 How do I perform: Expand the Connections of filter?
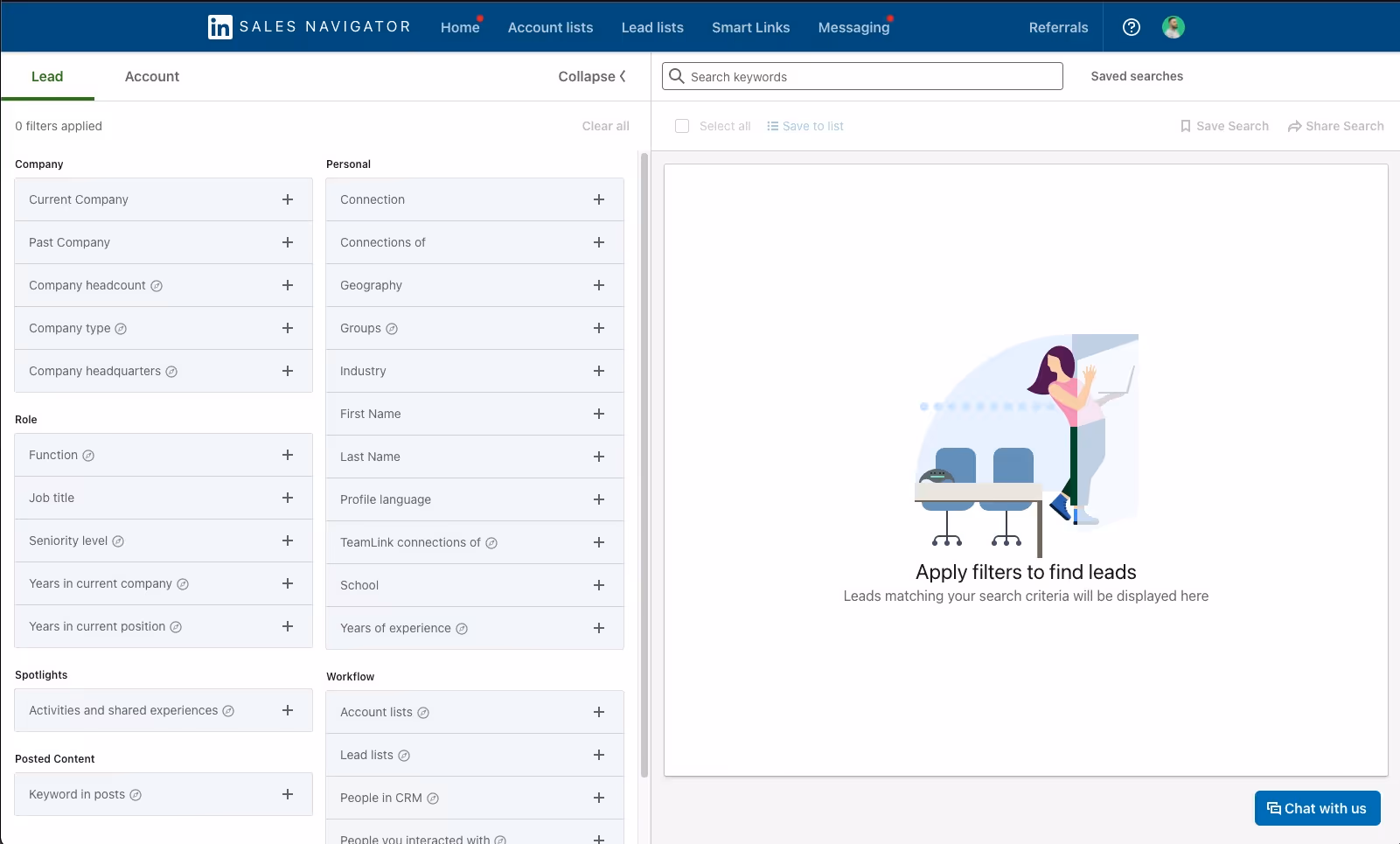coord(475,242)
